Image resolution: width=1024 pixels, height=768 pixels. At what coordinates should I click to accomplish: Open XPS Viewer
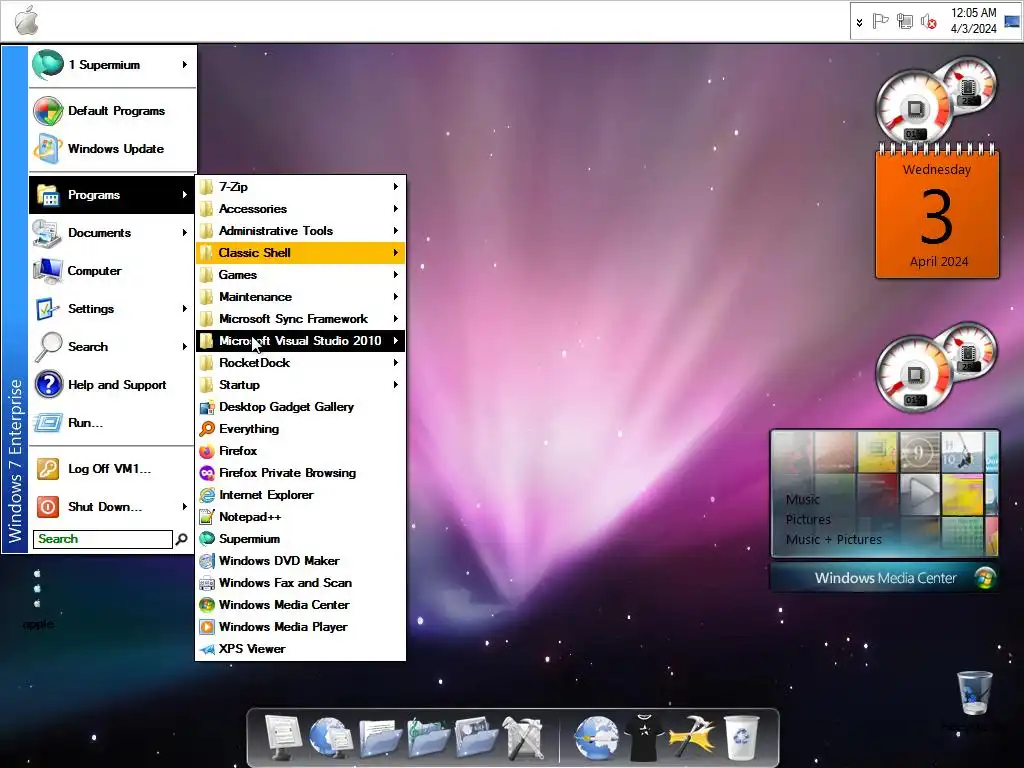tap(300, 648)
